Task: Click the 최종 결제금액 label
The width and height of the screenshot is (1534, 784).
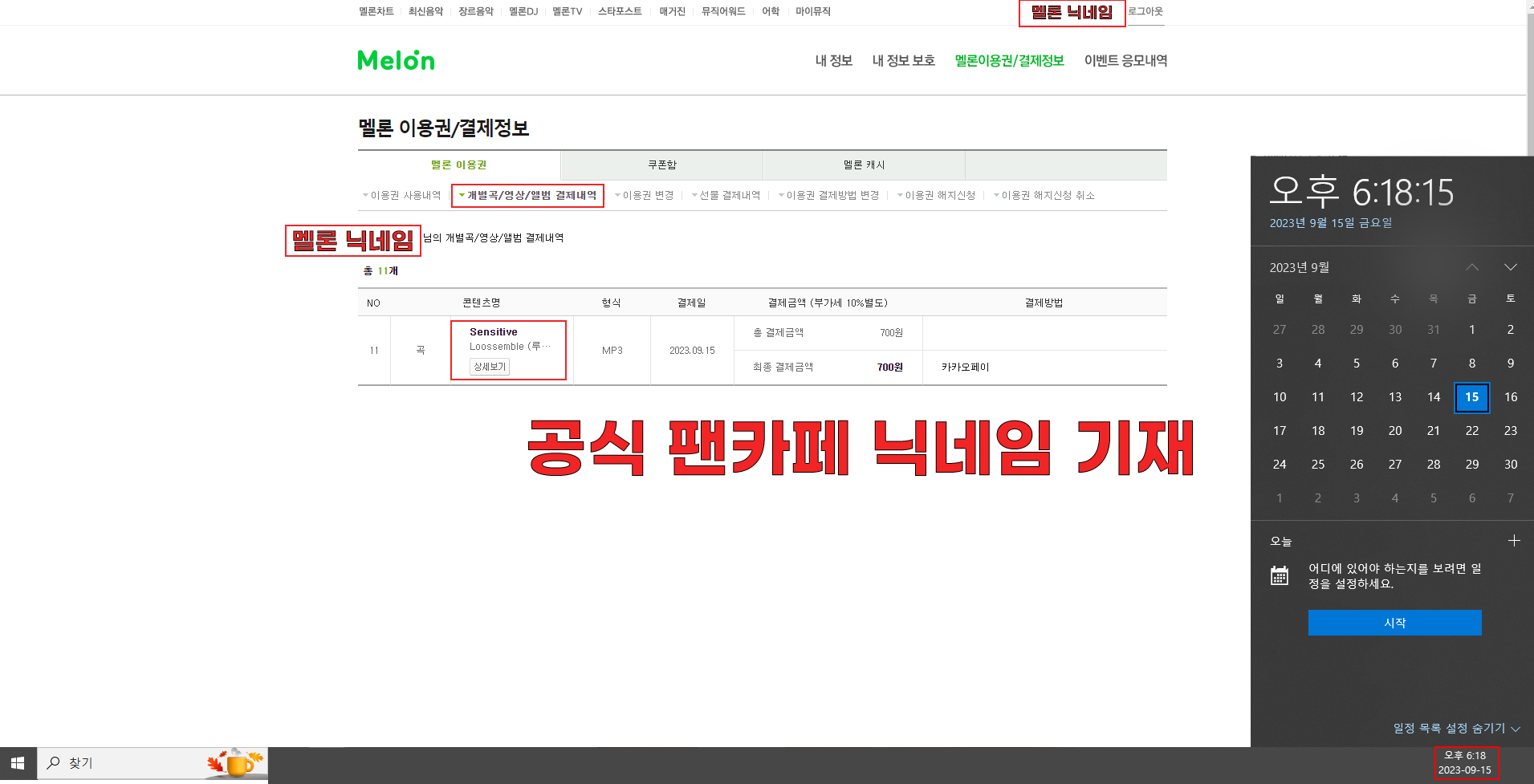Action: click(x=783, y=368)
